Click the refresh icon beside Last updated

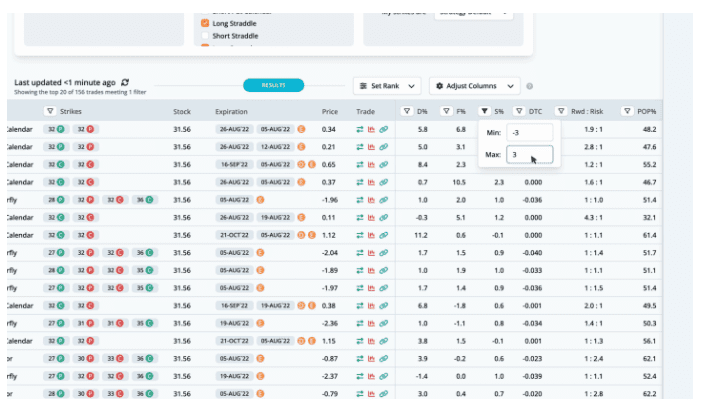point(125,82)
